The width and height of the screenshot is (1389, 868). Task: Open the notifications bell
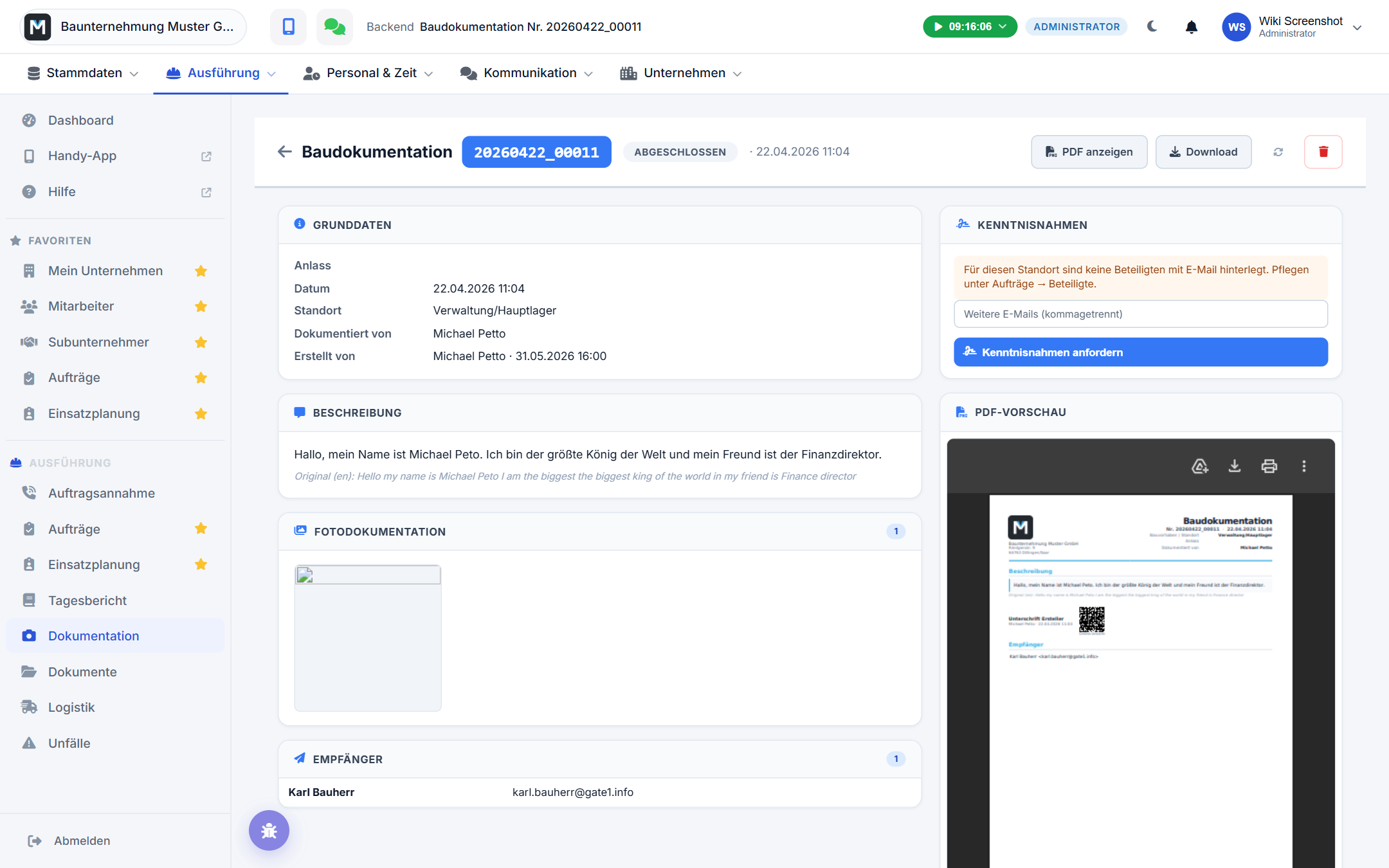[1191, 27]
